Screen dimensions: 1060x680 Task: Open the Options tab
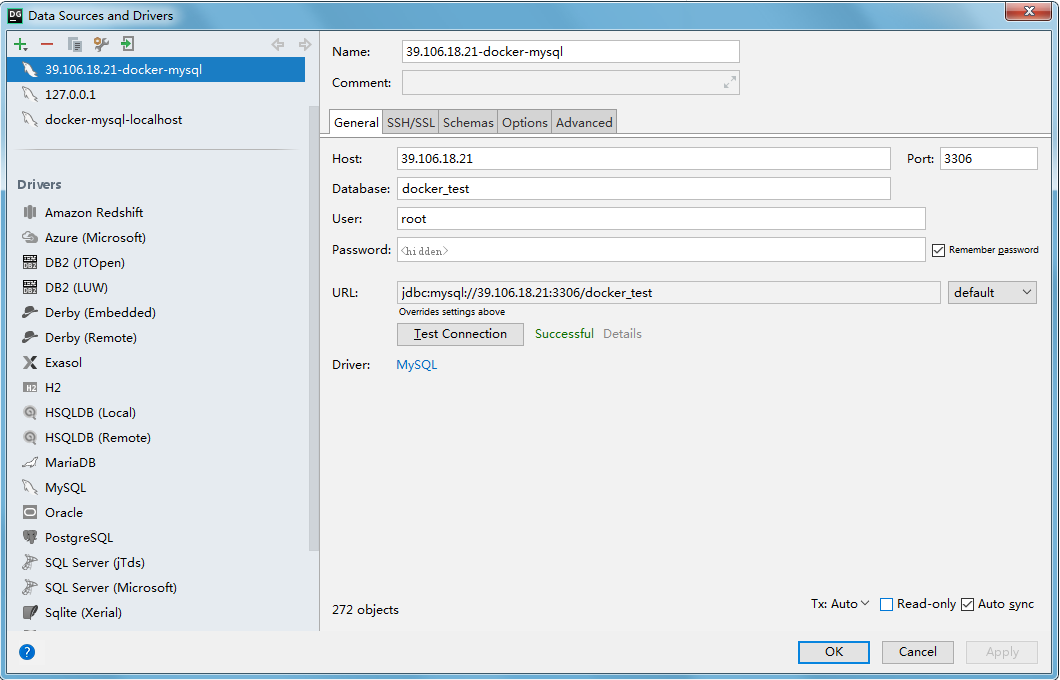[525, 122]
